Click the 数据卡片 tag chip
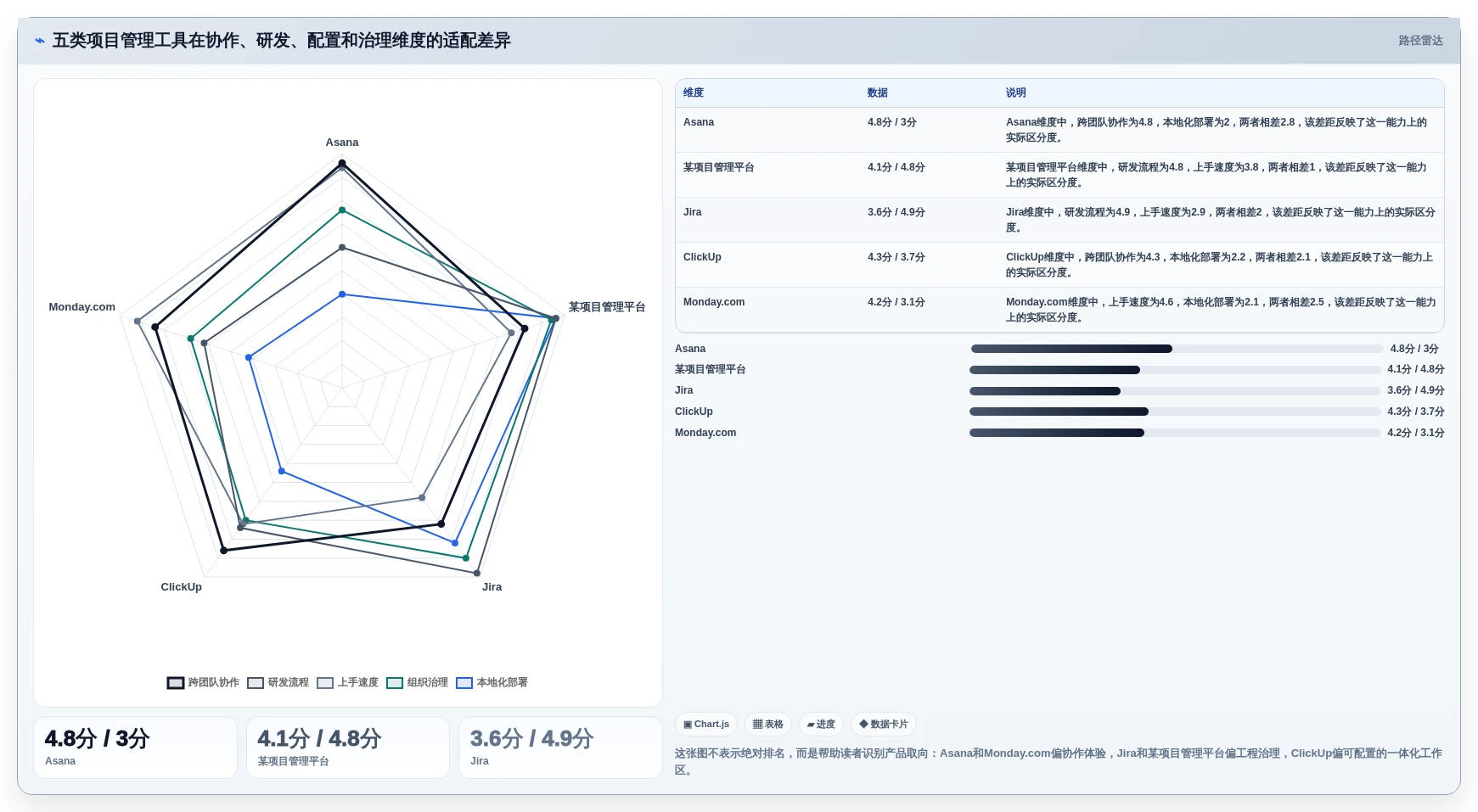Image resolution: width=1478 pixels, height=812 pixels. tap(884, 725)
